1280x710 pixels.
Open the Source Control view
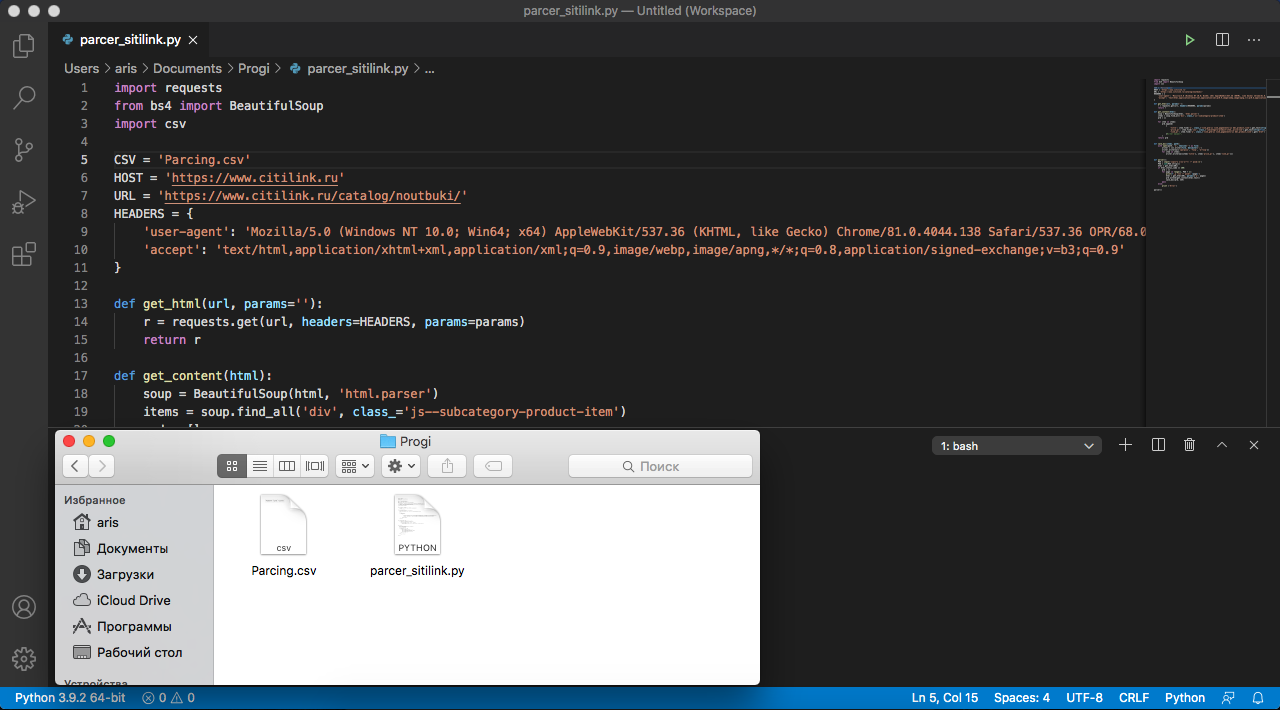point(23,150)
